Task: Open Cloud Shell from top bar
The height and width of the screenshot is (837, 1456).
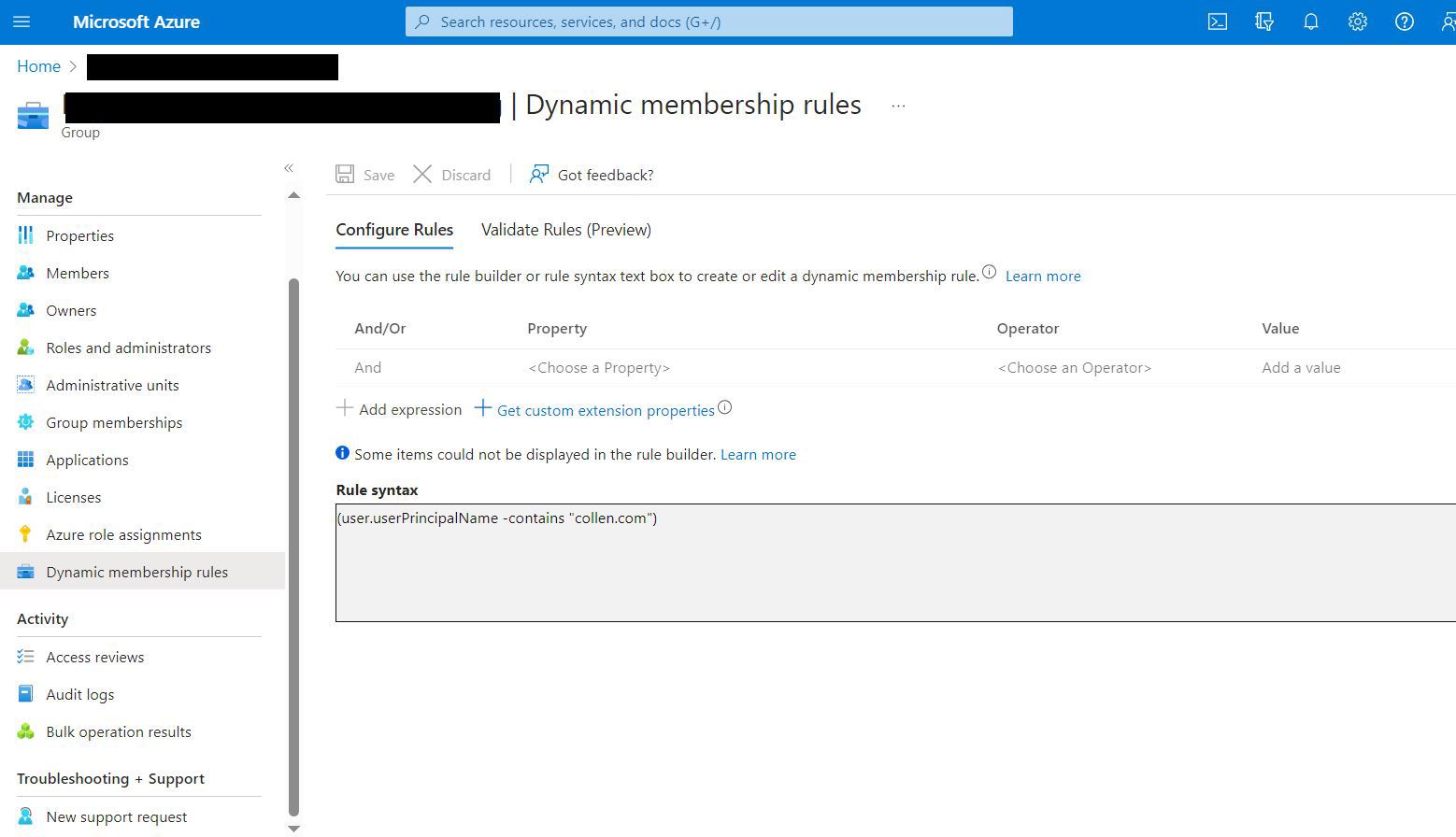Action: [x=1218, y=21]
